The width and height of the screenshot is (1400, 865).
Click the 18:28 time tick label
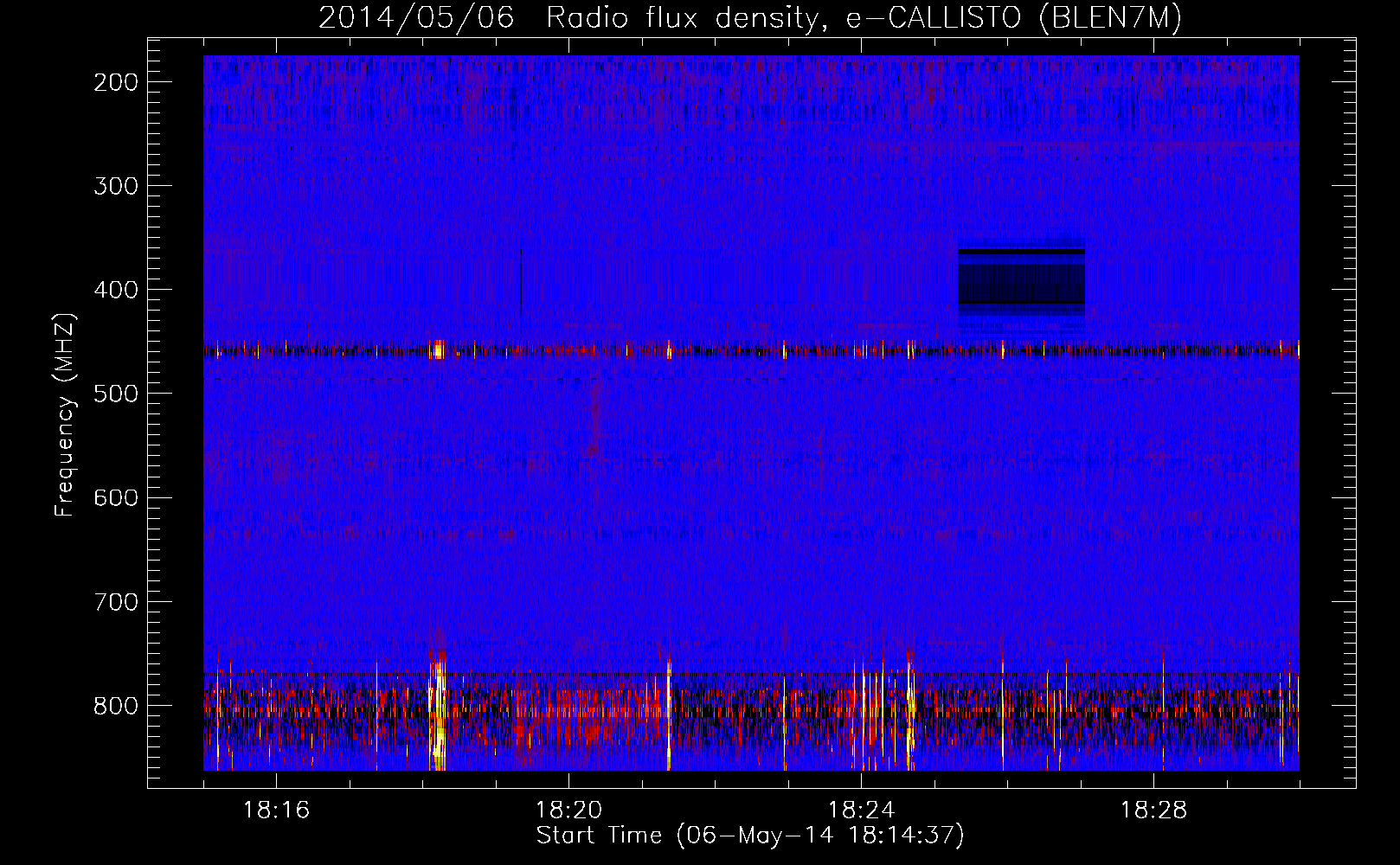(1153, 811)
